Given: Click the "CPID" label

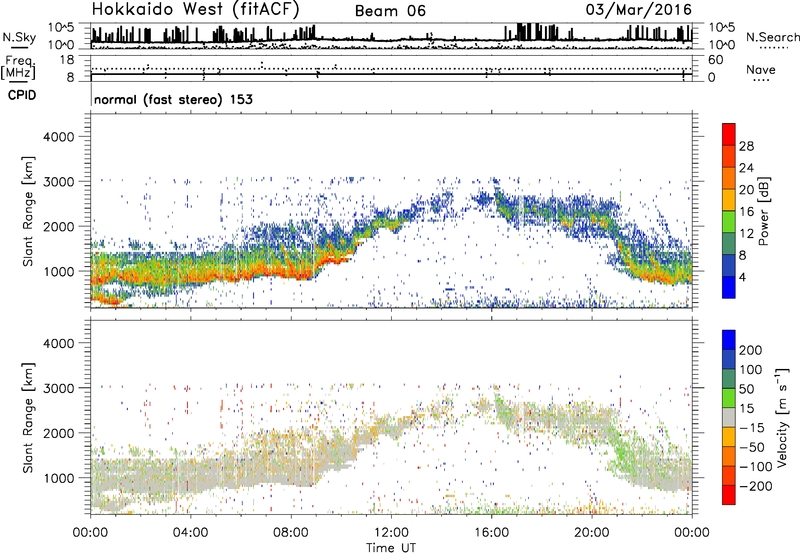Looking at the screenshot, I should tap(22, 95).
